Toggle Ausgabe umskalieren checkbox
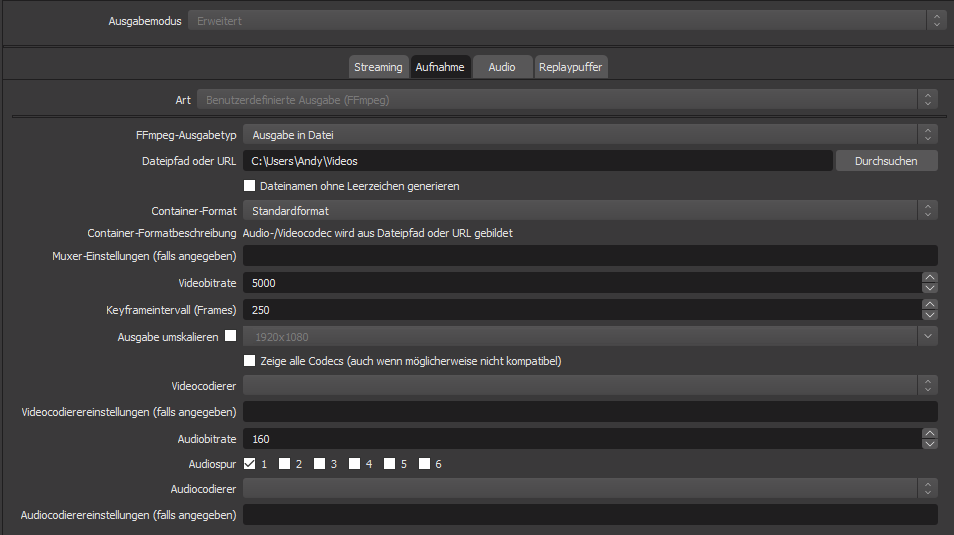The width and height of the screenshot is (954, 535). point(230,337)
